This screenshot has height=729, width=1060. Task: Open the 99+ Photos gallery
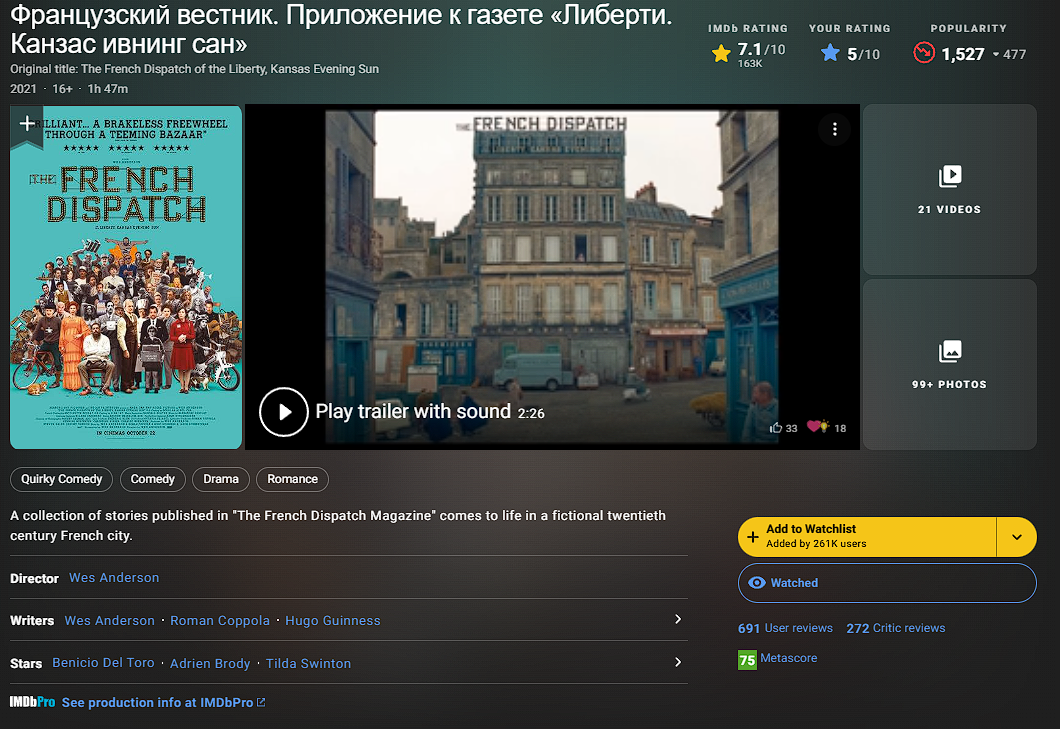949,364
